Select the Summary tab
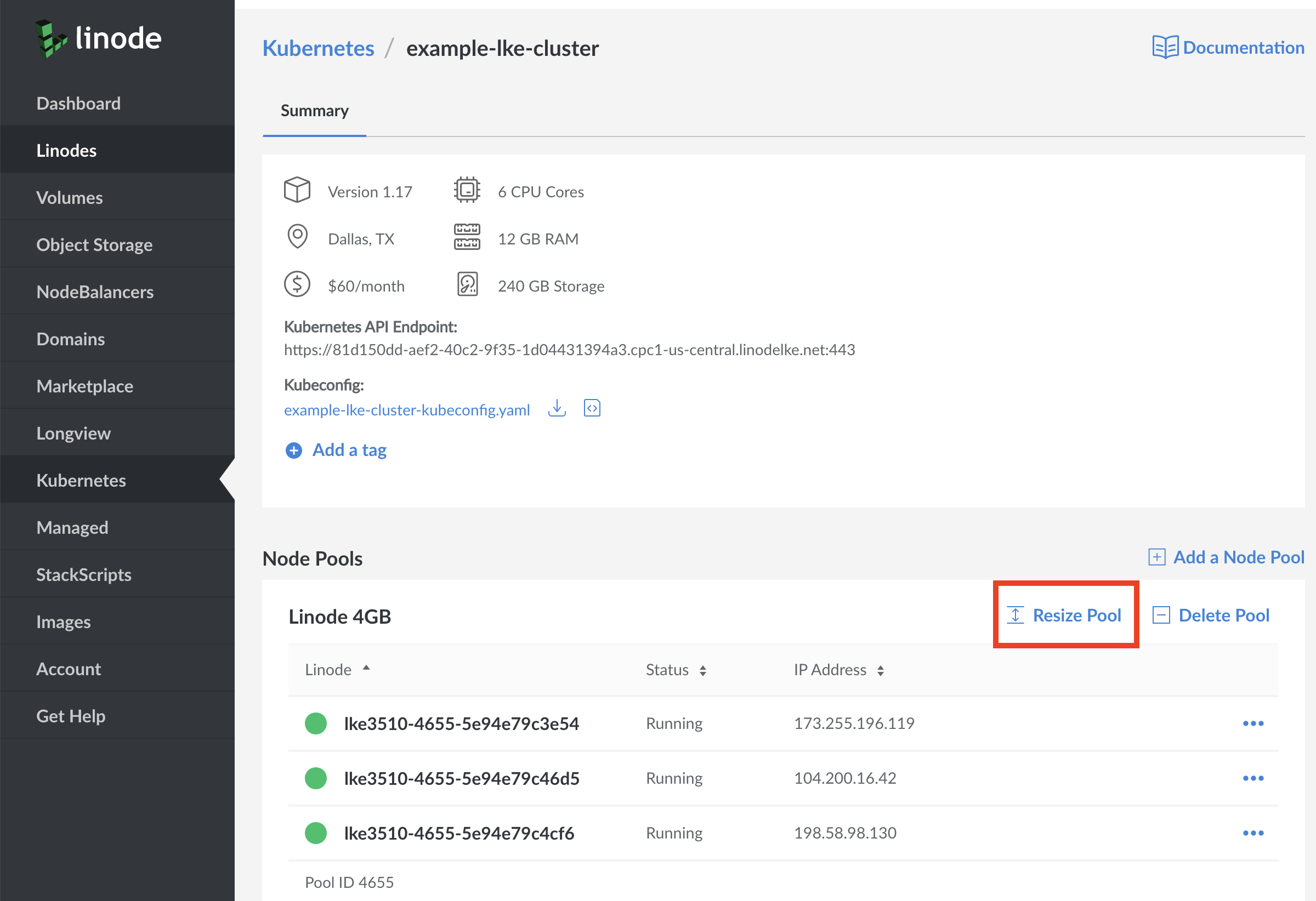 [313, 110]
